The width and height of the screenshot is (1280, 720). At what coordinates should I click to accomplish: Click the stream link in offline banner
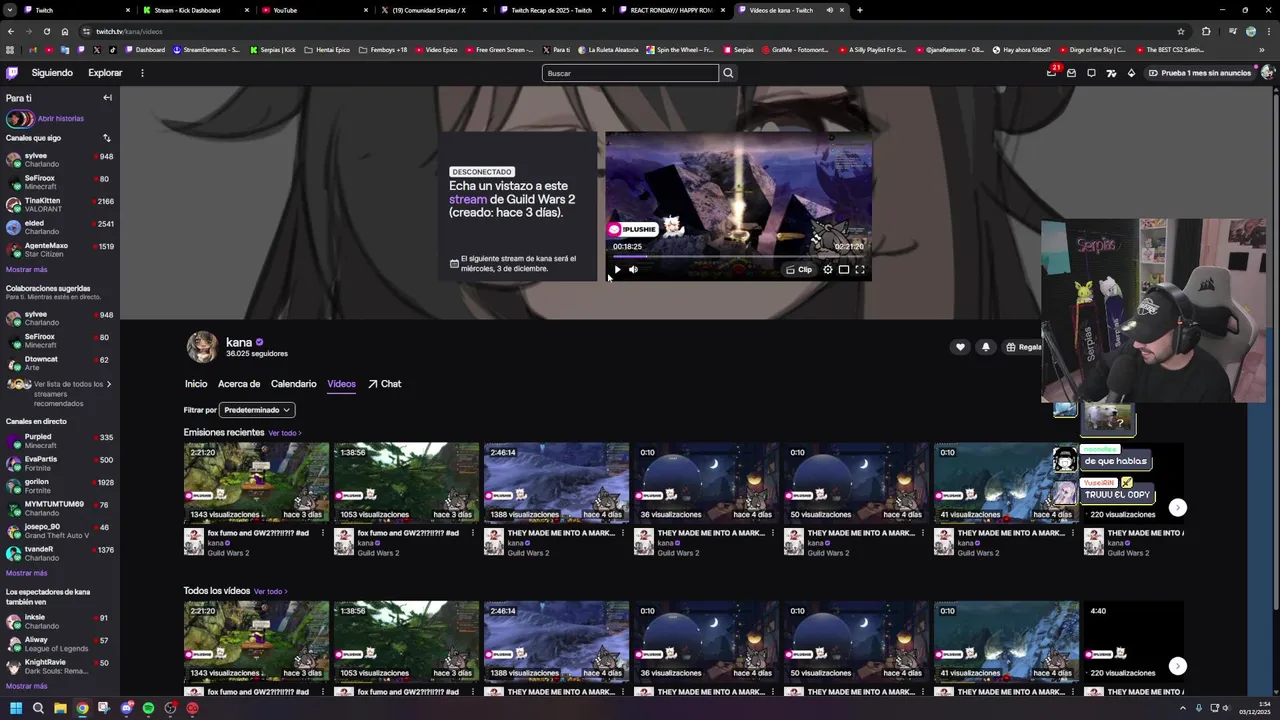[x=468, y=200]
